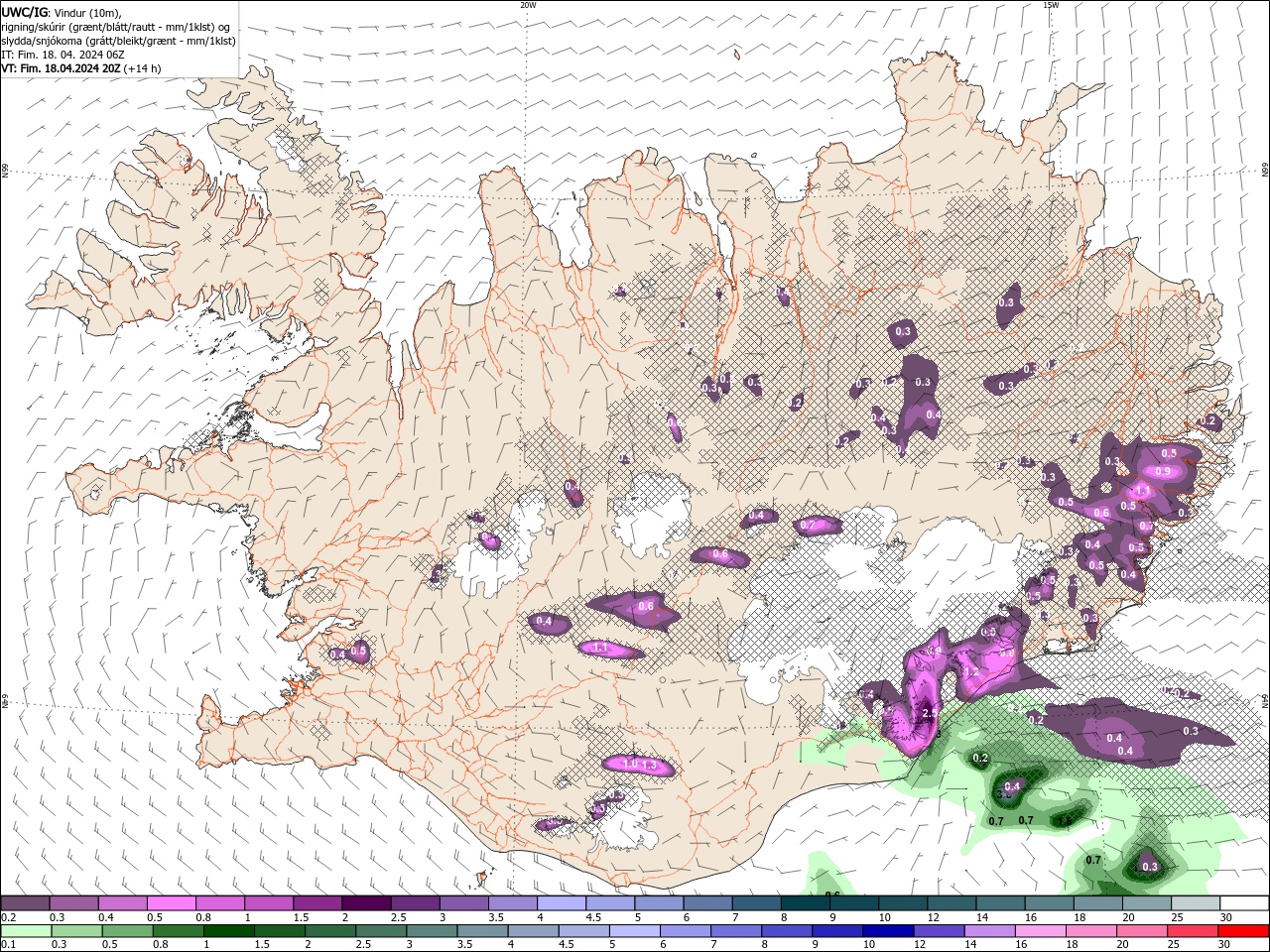Click the '0.1' label under the lower scale

click(8, 945)
